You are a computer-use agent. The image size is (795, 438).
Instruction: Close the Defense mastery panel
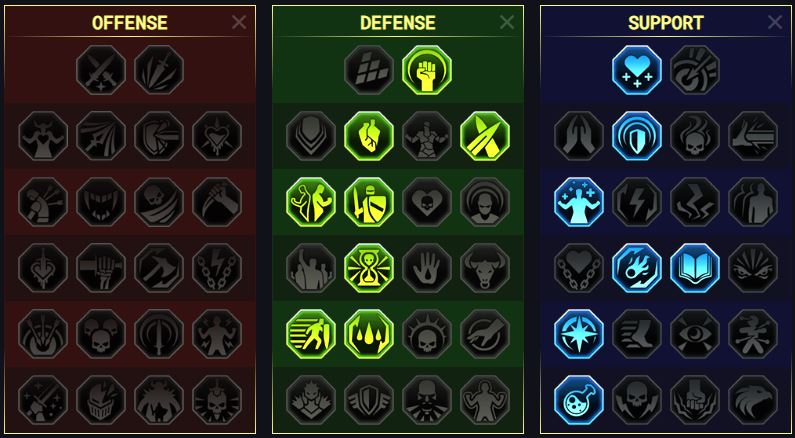[507, 22]
